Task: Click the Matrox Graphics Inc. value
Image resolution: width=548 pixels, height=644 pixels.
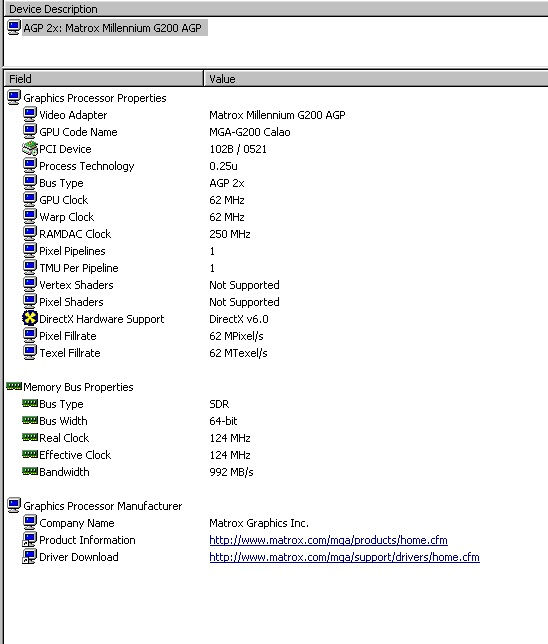Action: 259,523
